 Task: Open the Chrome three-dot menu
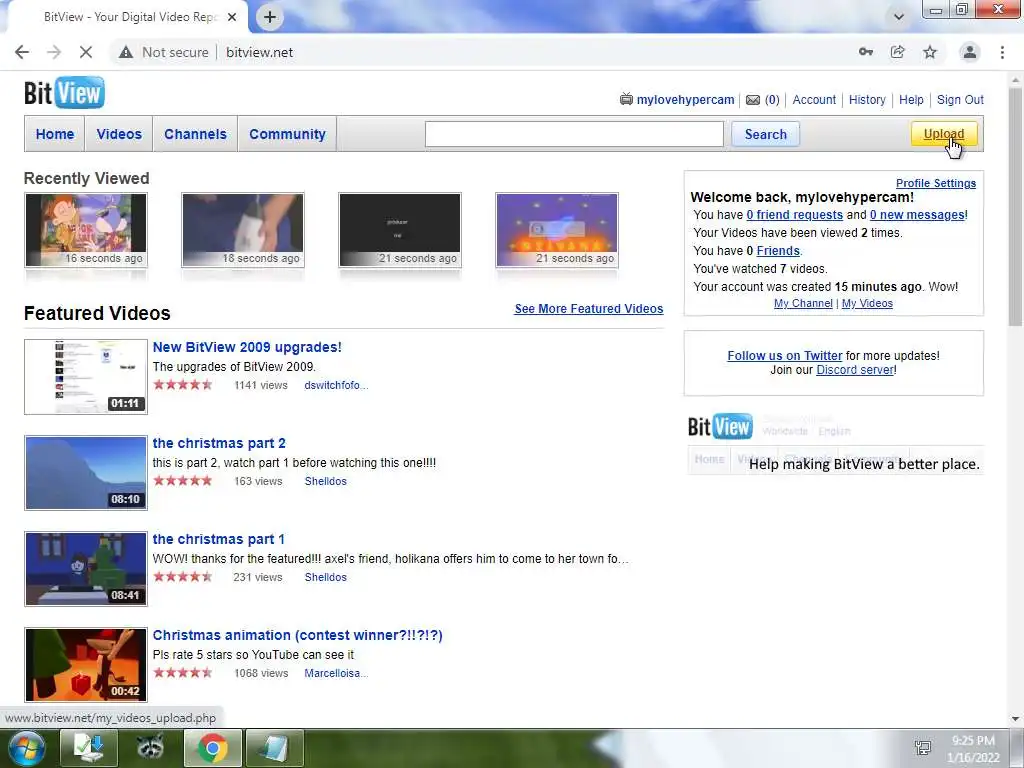pos(1002,52)
